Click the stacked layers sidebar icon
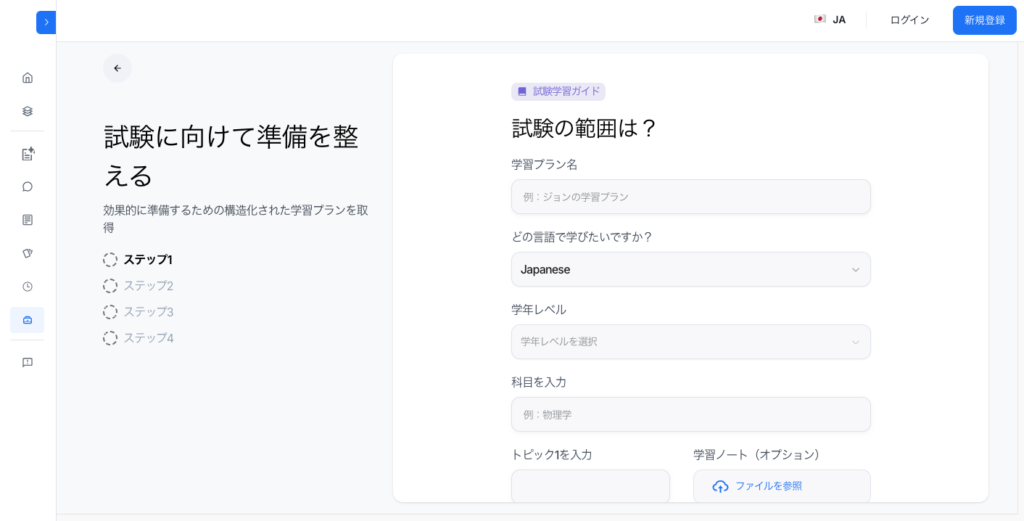This screenshot has height=521, width=1024. pos(27,111)
